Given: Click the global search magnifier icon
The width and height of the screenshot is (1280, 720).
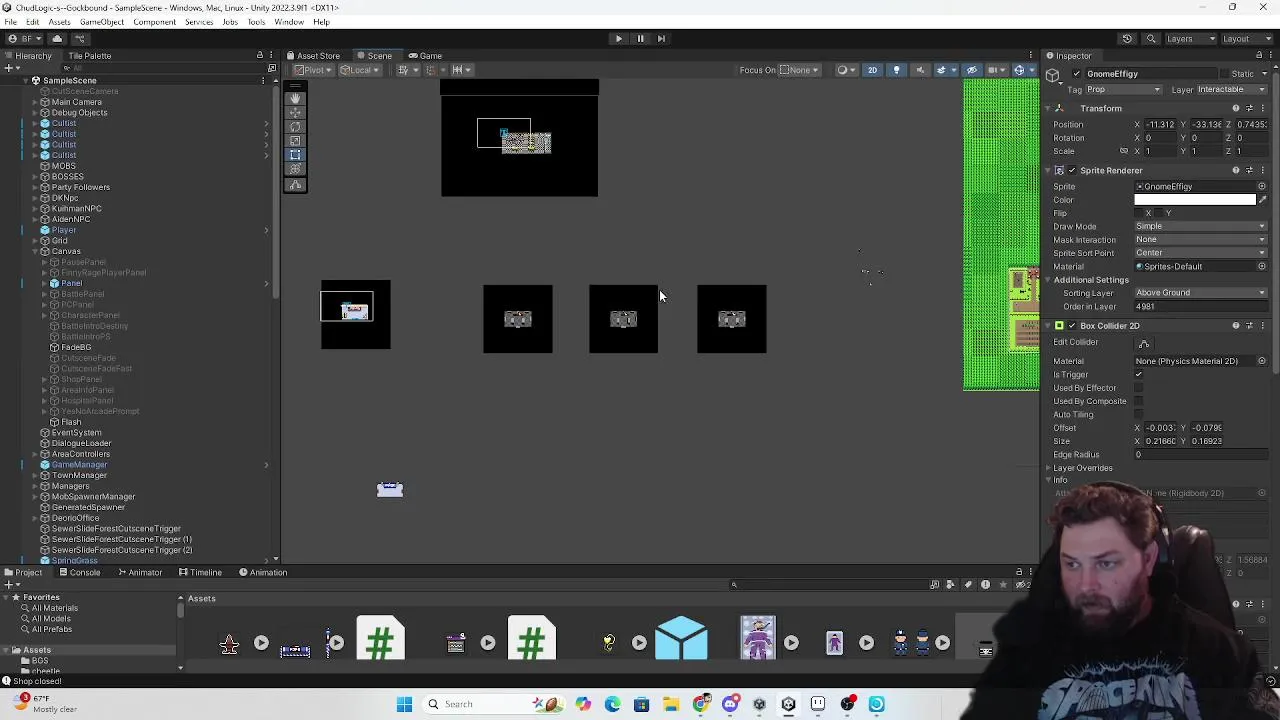Looking at the screenshot, I should [x=1151, y=39].
